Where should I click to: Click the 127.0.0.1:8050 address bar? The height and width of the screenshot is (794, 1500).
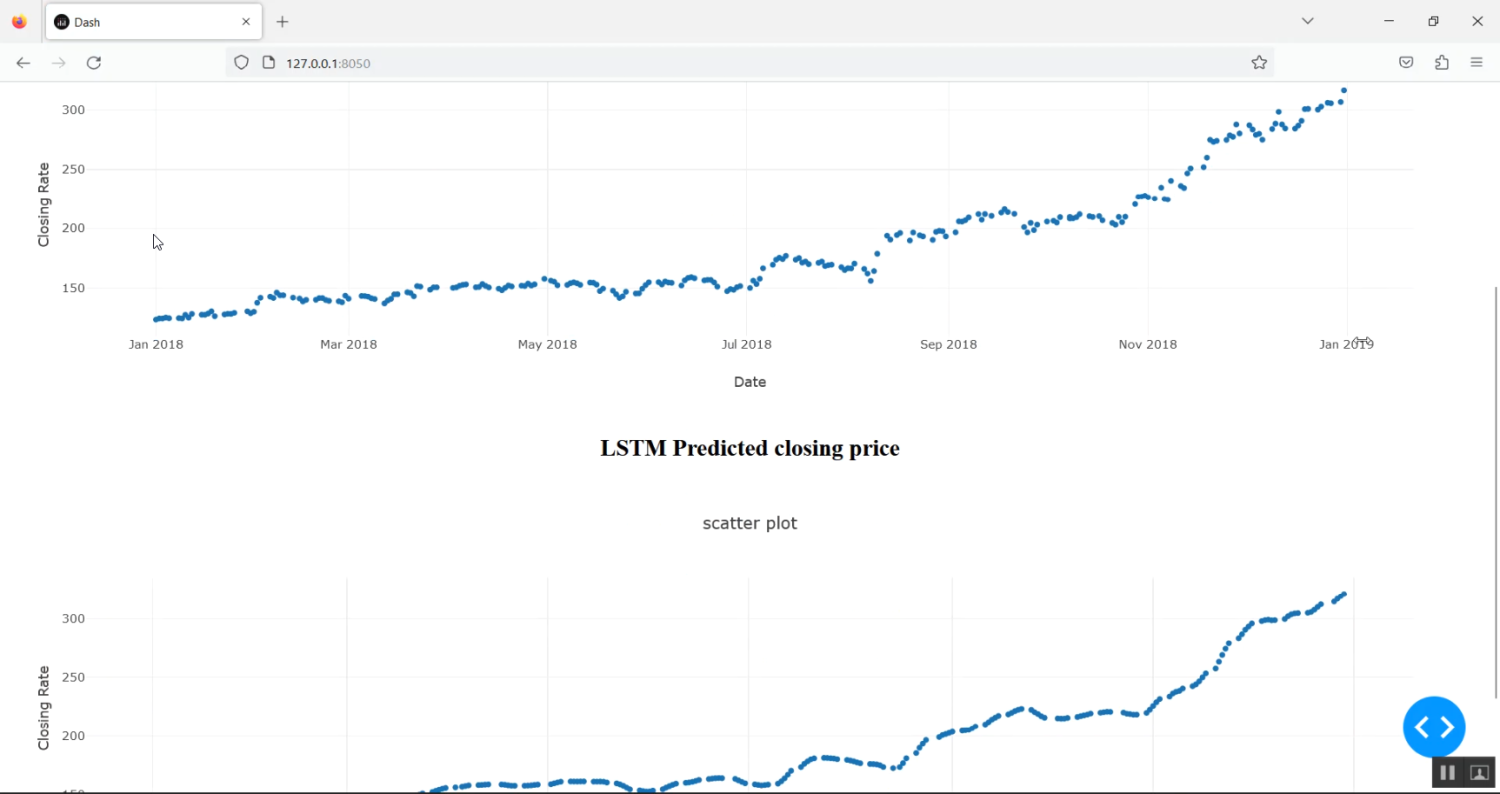[x=700, y=63]
